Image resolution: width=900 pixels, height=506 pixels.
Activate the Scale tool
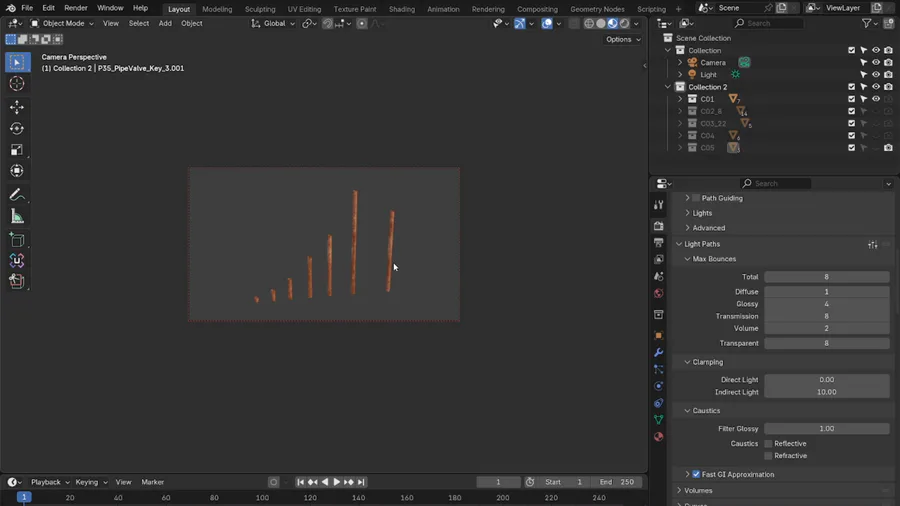(17, 150)
